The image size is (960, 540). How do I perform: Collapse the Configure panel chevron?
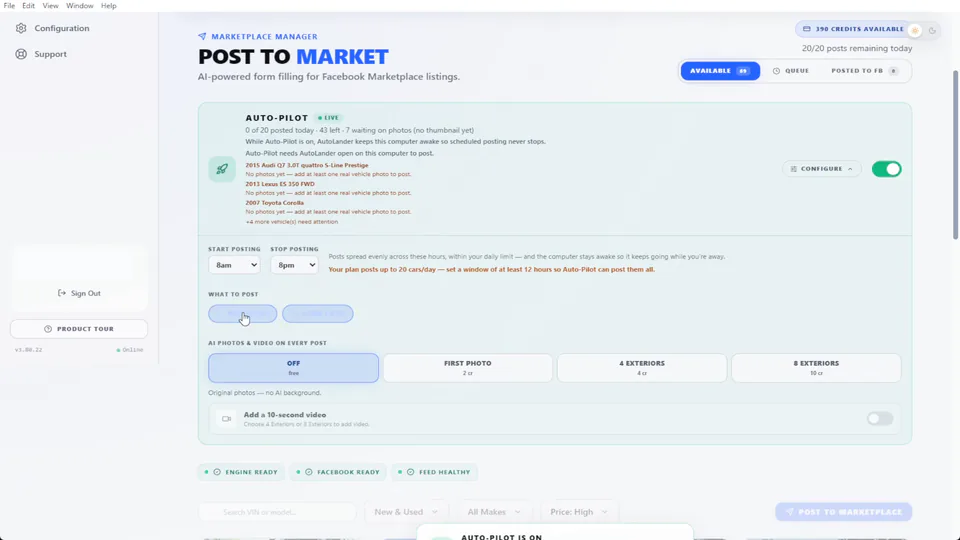click(x=850, y=169)
